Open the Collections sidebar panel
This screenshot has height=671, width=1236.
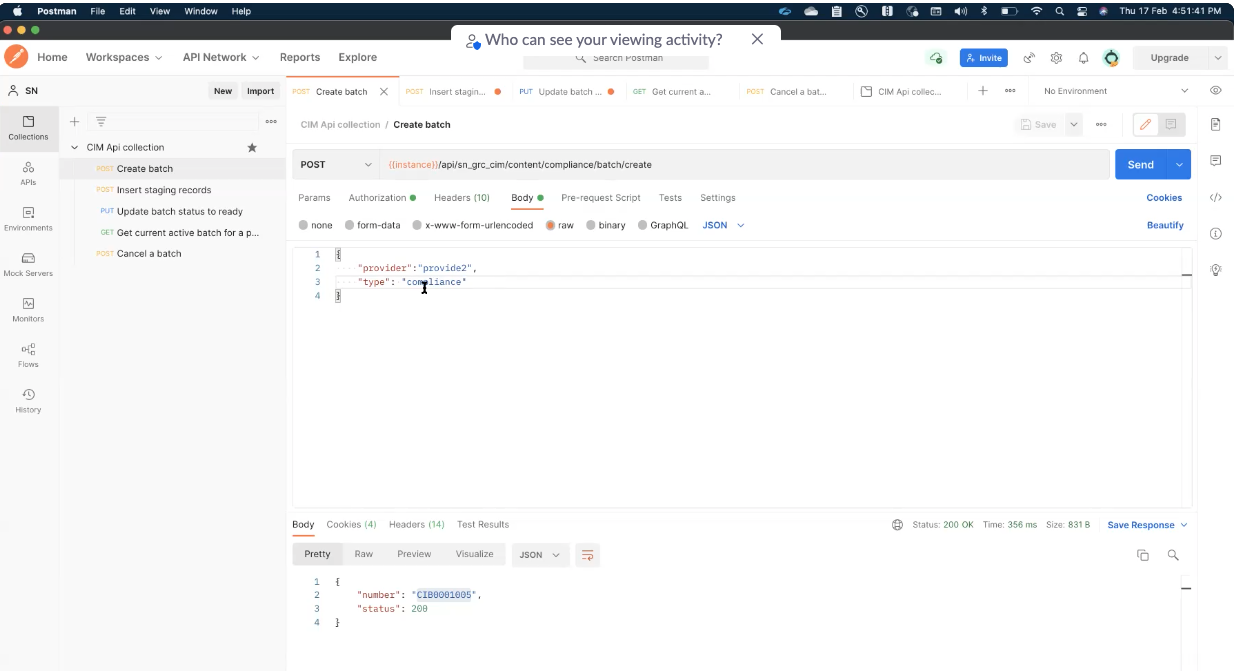pyautogui.click(x=28, y=127)
